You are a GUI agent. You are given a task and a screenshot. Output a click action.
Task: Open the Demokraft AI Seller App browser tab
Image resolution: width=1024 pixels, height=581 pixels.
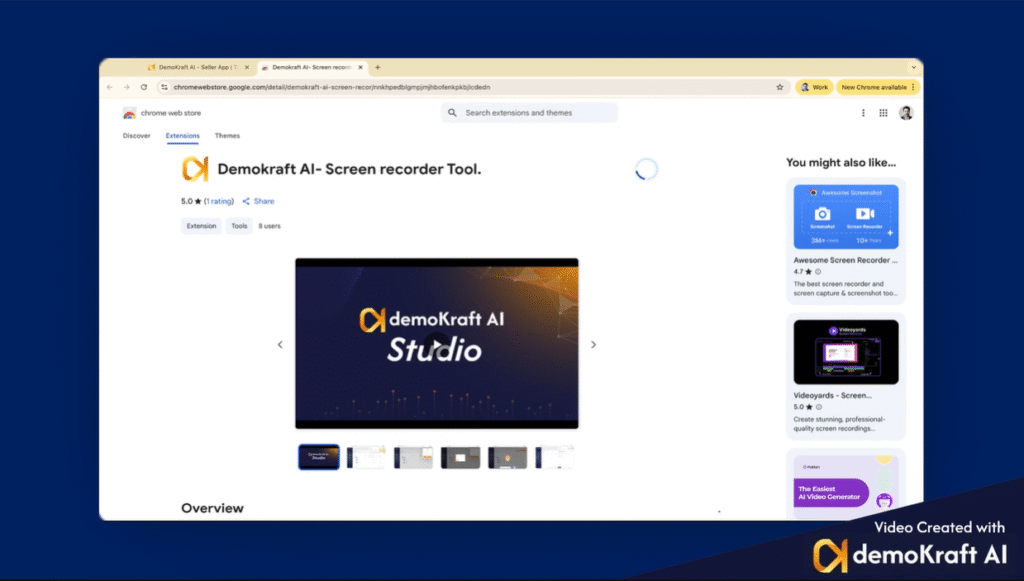pos(196,67)
